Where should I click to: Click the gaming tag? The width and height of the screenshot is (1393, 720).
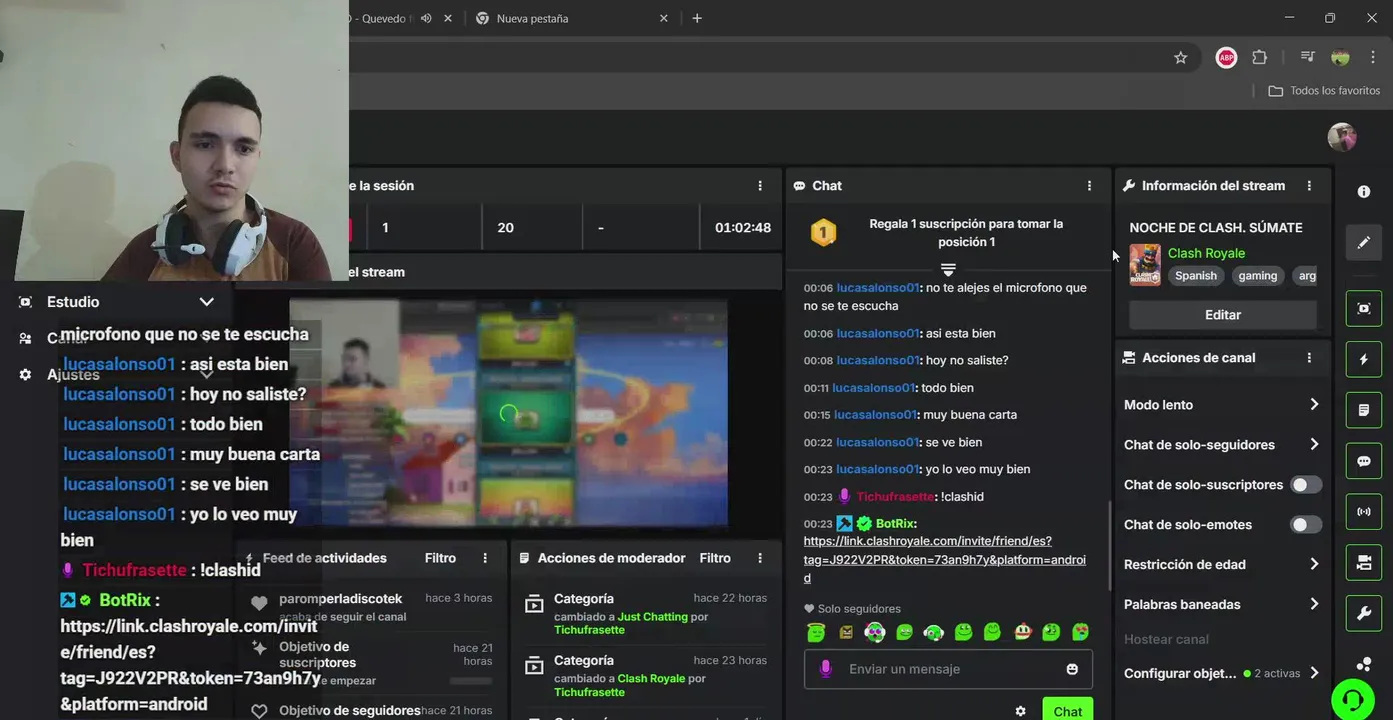(1257, 276)
